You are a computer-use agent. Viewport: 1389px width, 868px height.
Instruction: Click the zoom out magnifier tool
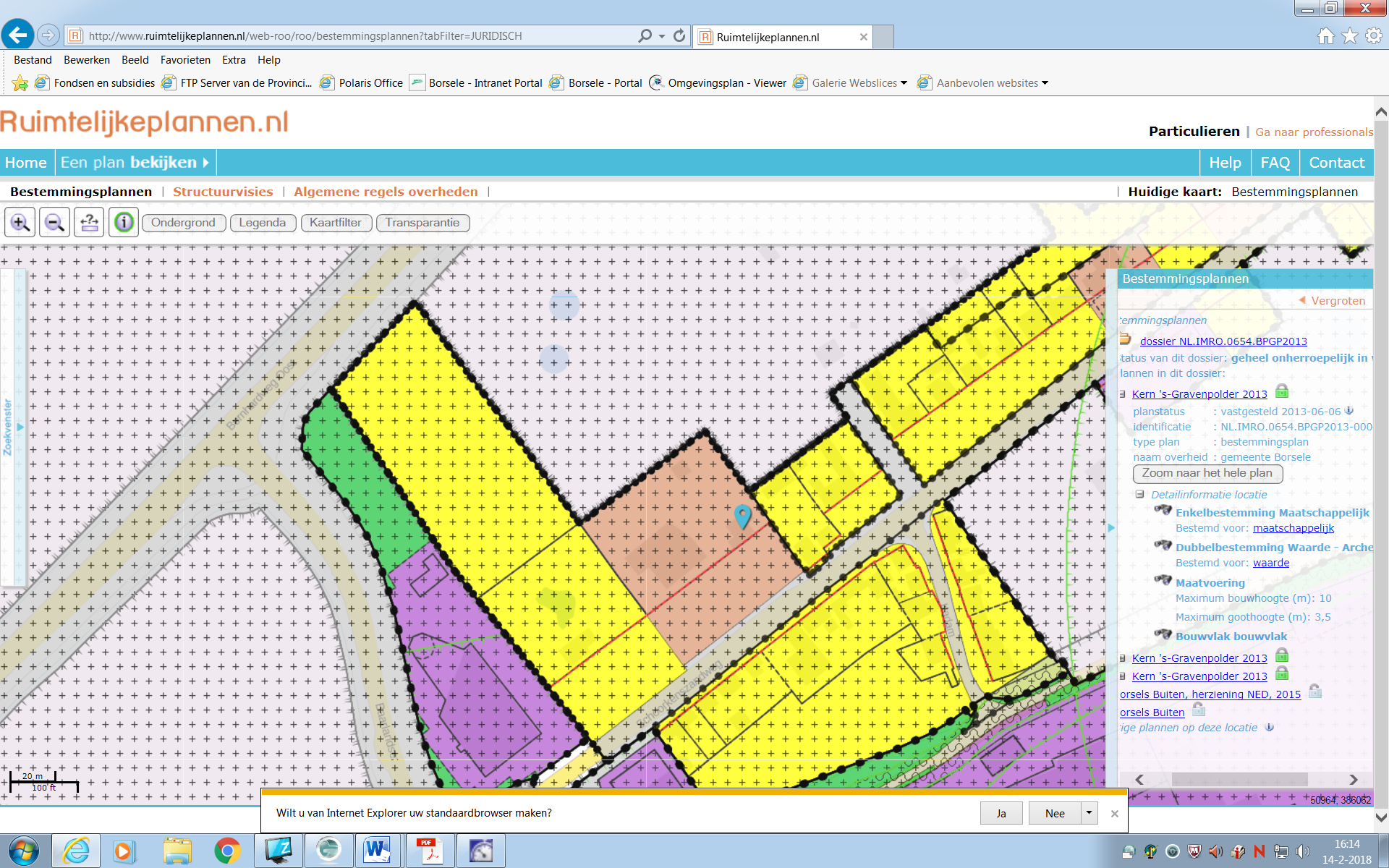pos(55,223)
